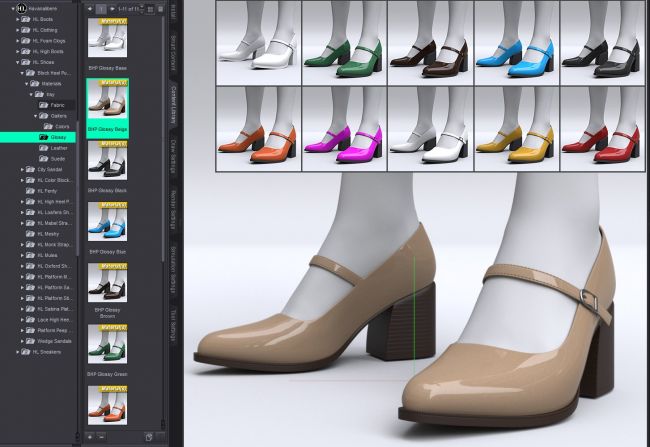Apply the BHP Glossy Black material
This screenshot has height=447, width=650.
[x=106, y=161]
